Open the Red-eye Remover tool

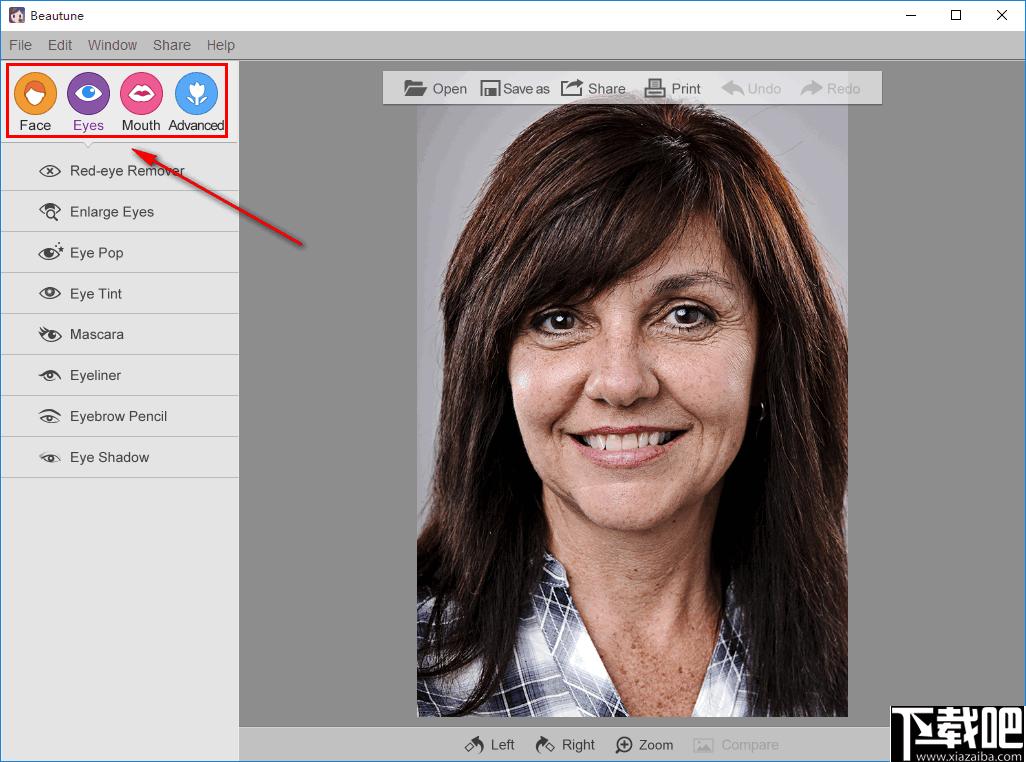(x=120, y=171)
